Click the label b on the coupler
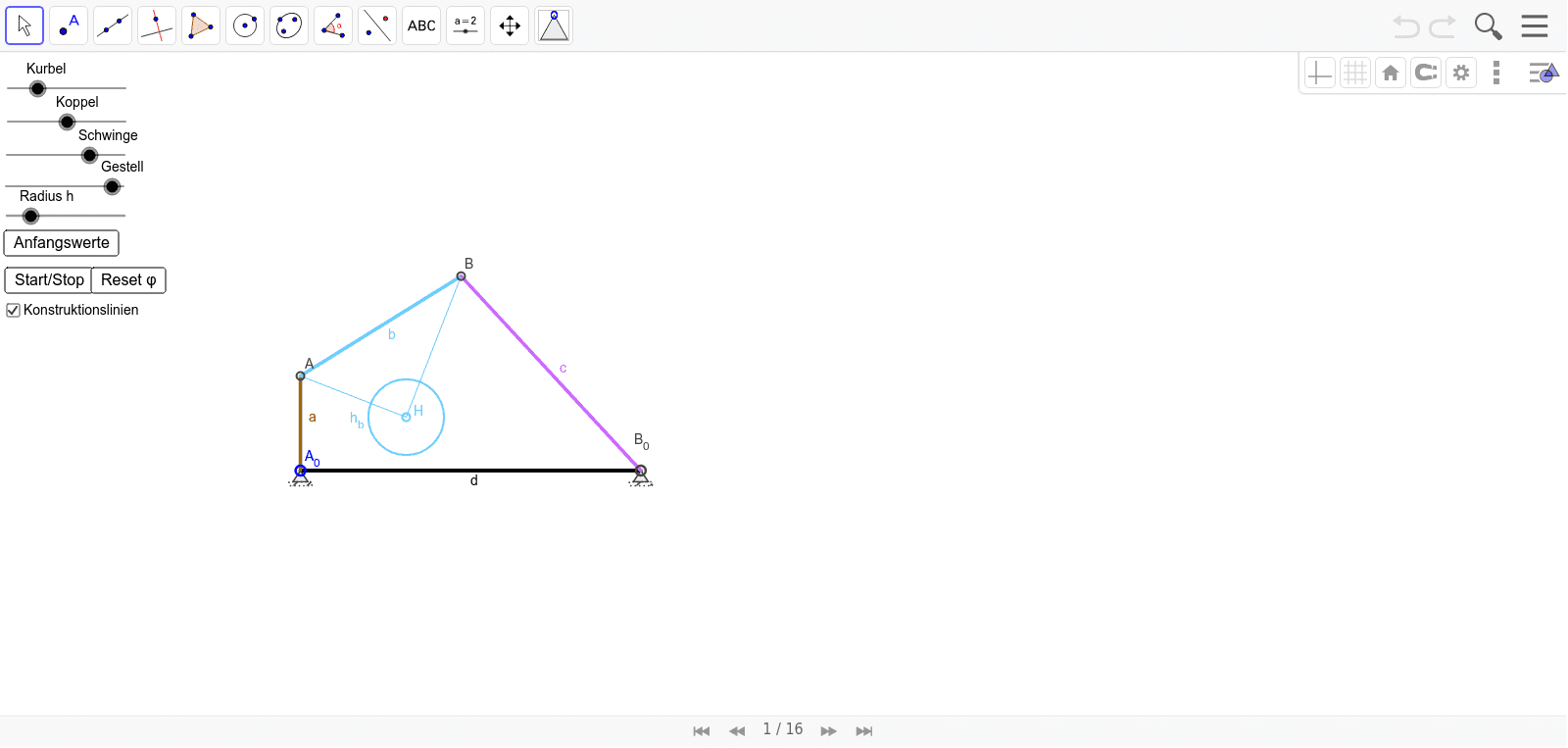This screenshot has height=748, width=1568. [x=392, y=334]
